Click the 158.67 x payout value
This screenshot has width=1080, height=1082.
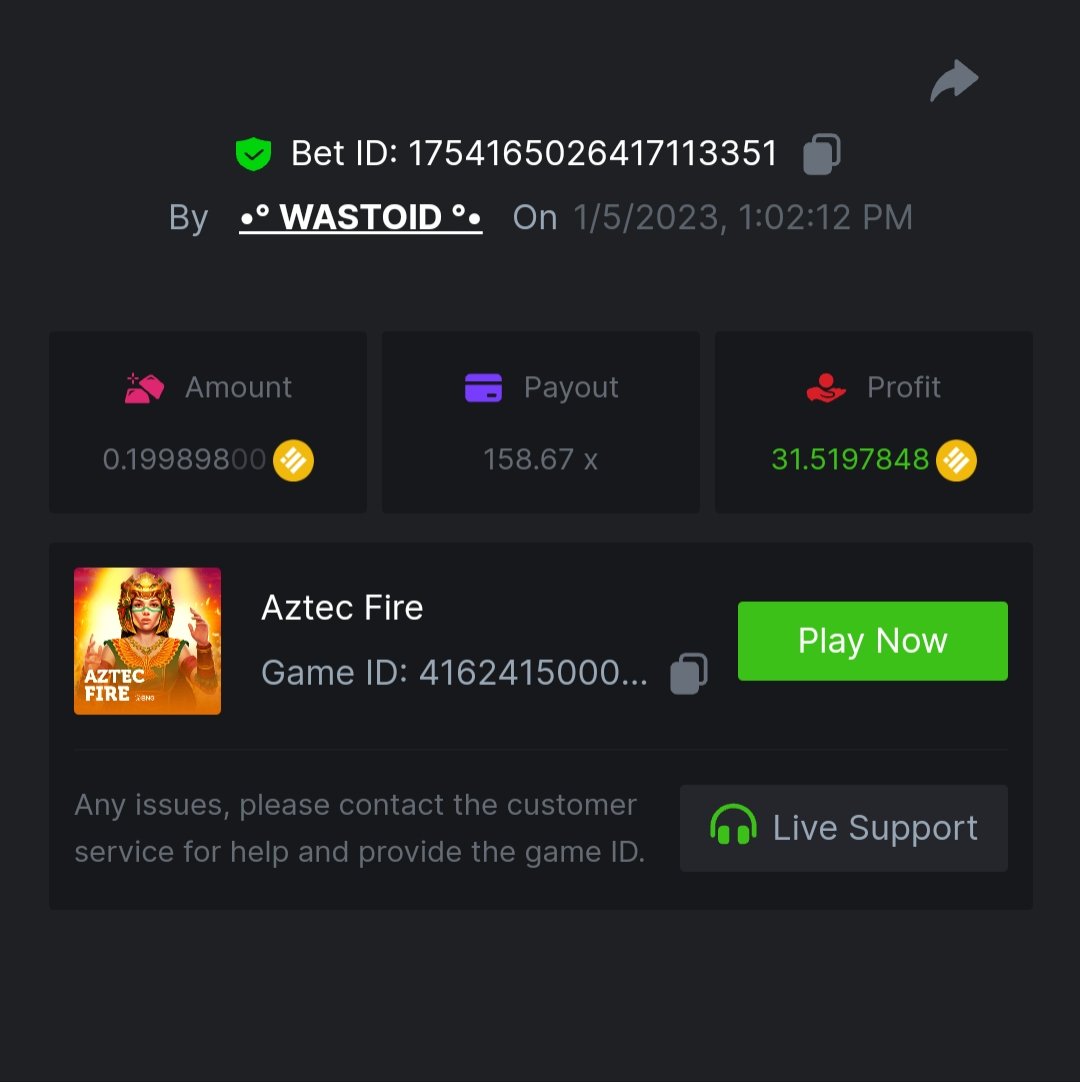540,460
